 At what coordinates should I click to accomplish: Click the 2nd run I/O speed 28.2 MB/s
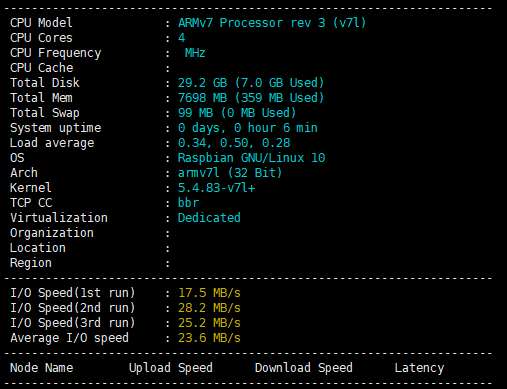[209, 308]
